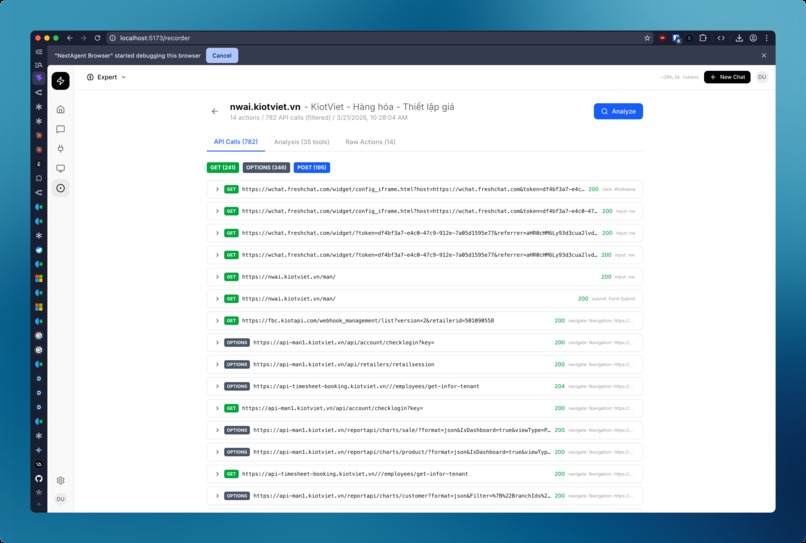Expand the reportapi/charts/sale request row
806x543 pixels.
[x=425, y=430]
